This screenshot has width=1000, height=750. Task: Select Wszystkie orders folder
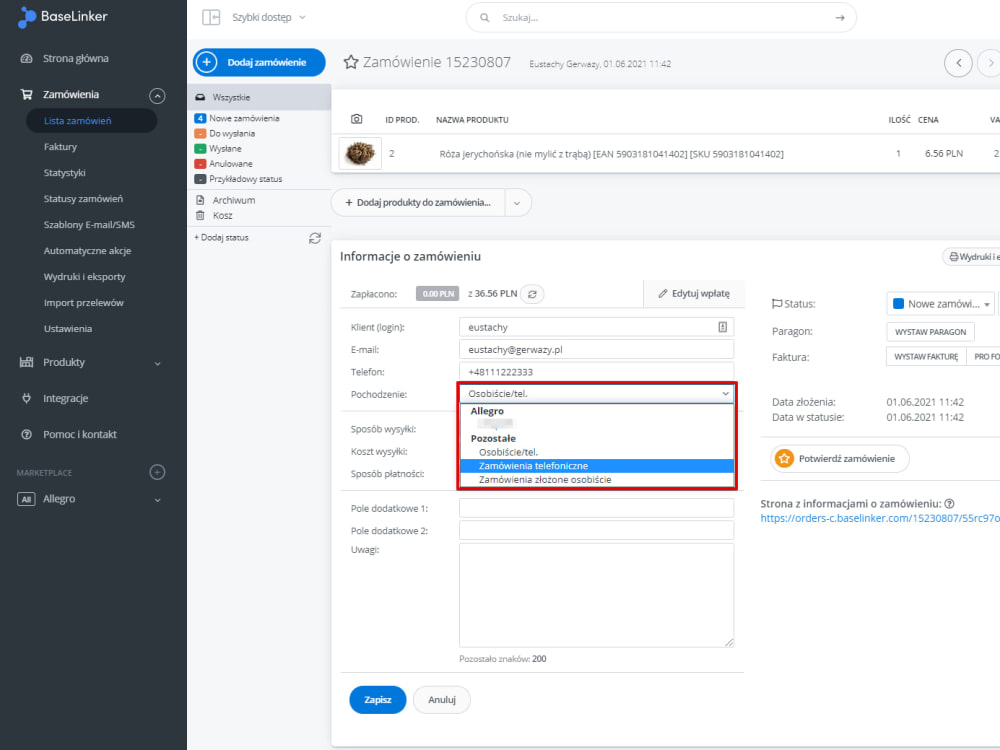tap(259, 97)
